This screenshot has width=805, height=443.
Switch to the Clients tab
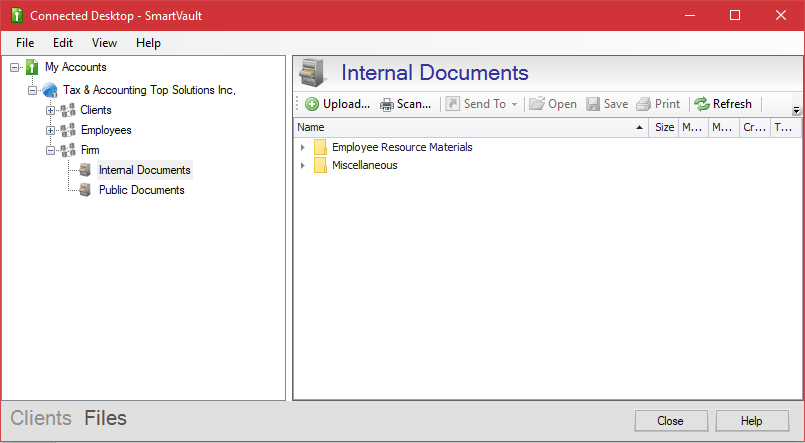(x=41, y=418)
